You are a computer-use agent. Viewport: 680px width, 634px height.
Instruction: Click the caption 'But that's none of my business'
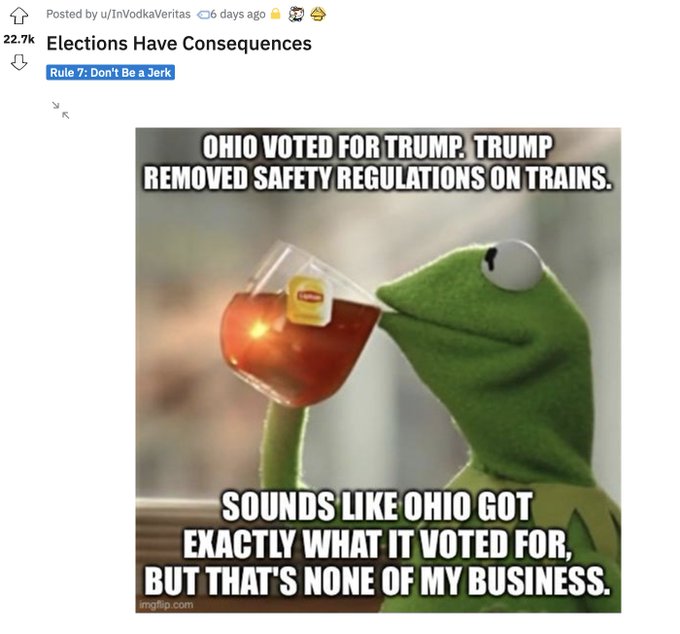[x=376, y=581]
